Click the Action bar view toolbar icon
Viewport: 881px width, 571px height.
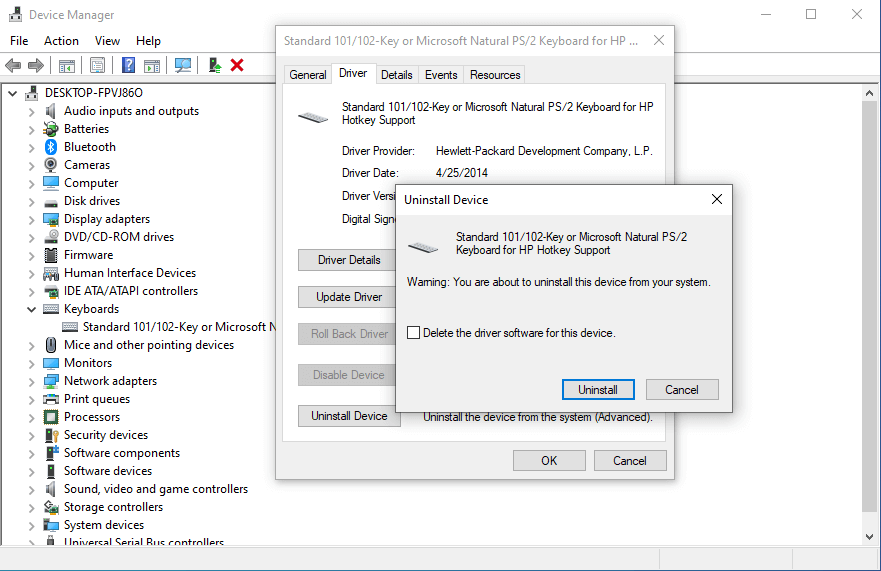pos(152,66)
